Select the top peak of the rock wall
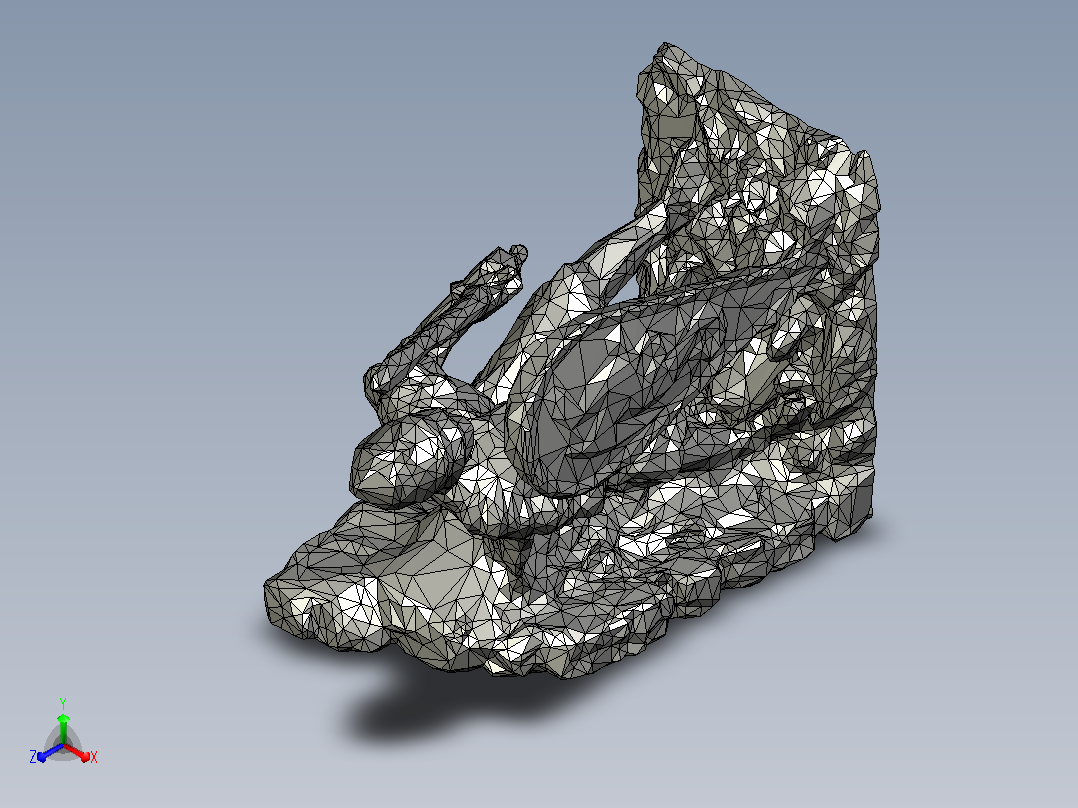Image resolution: width=1078 pixels, height=808 pixels. click(665, 48)
